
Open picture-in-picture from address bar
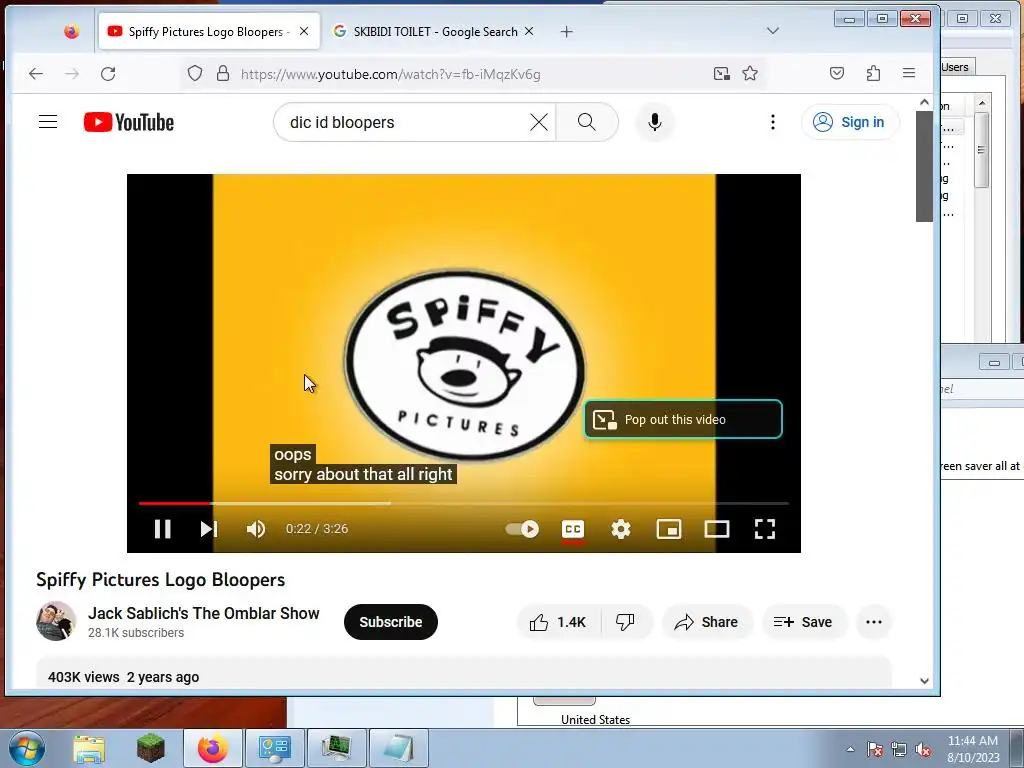pyautogui.click(x=722, y=74)
